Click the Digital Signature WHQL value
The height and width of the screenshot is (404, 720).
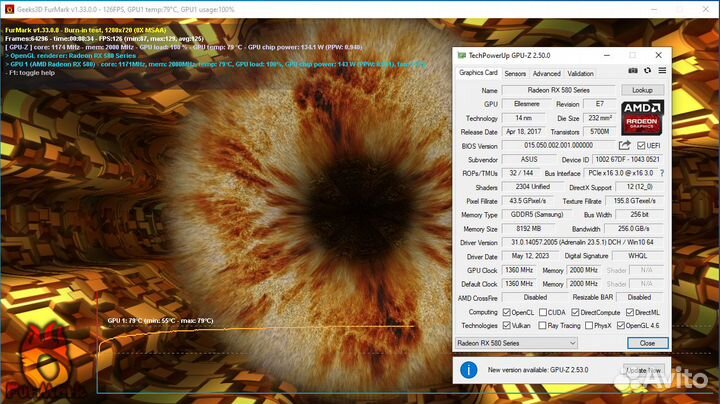pos(638,256)
